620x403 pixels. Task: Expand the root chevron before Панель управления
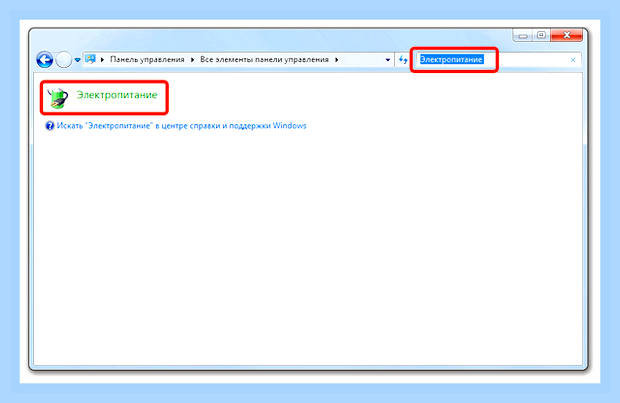pyautogui.click(x=102, y=60)
